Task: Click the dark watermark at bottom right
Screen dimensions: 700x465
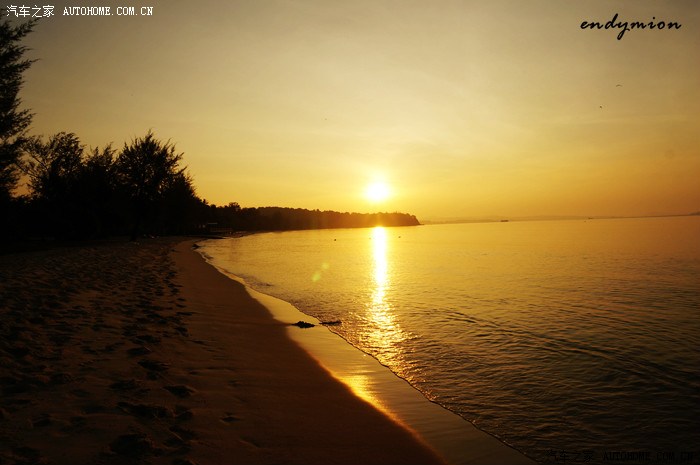Action: 620,455
